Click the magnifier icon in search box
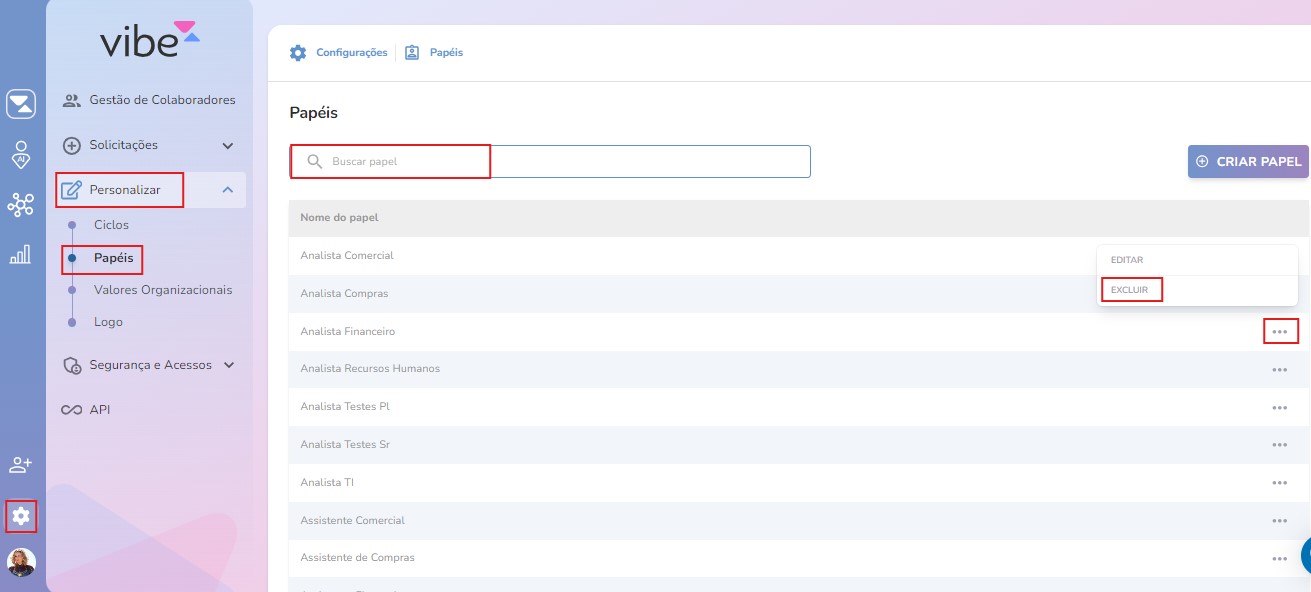The width and height of the screenshot is (1311, 592). pos(315,162)
